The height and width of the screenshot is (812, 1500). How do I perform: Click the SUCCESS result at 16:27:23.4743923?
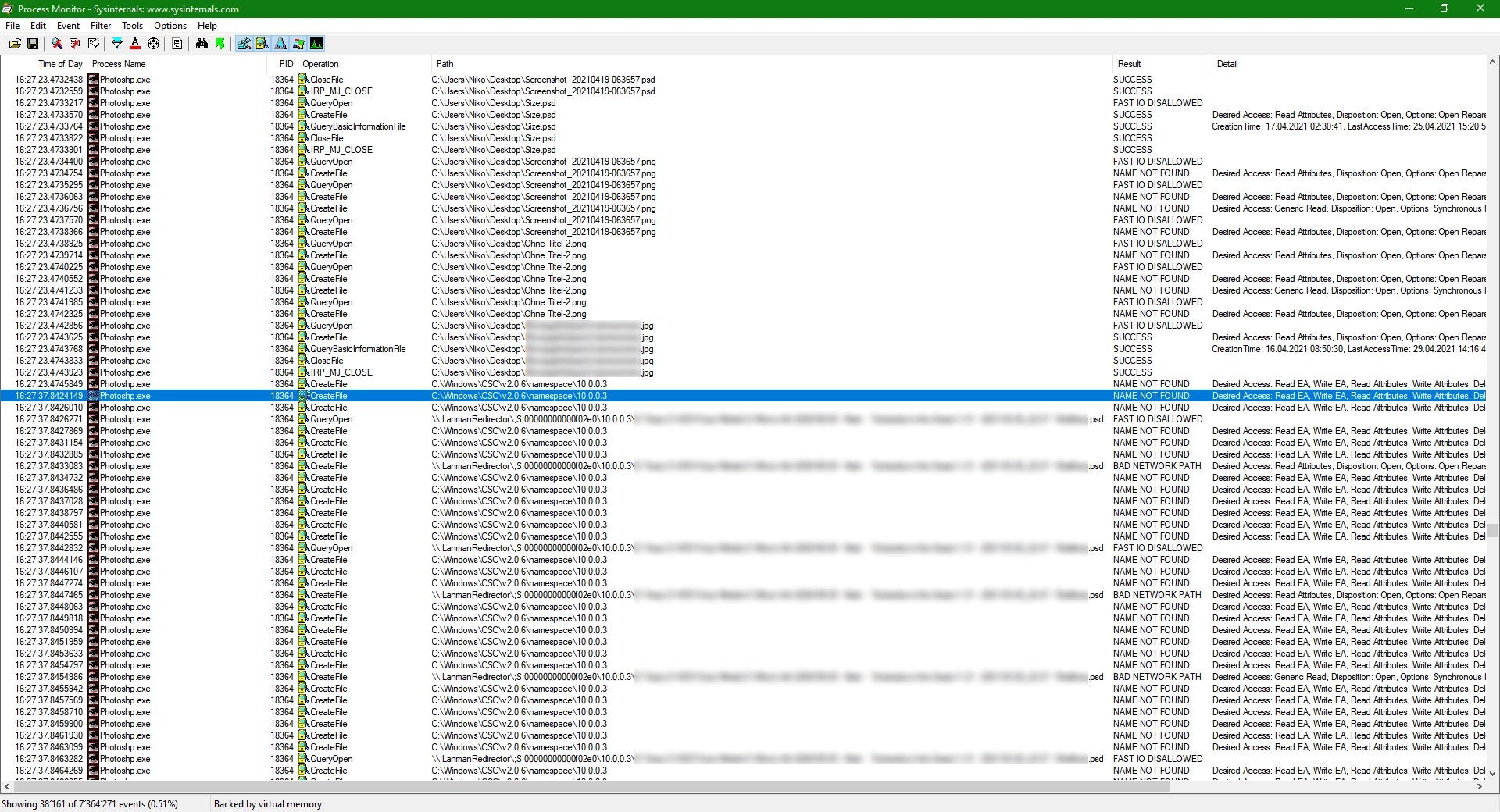[1133, 372]
